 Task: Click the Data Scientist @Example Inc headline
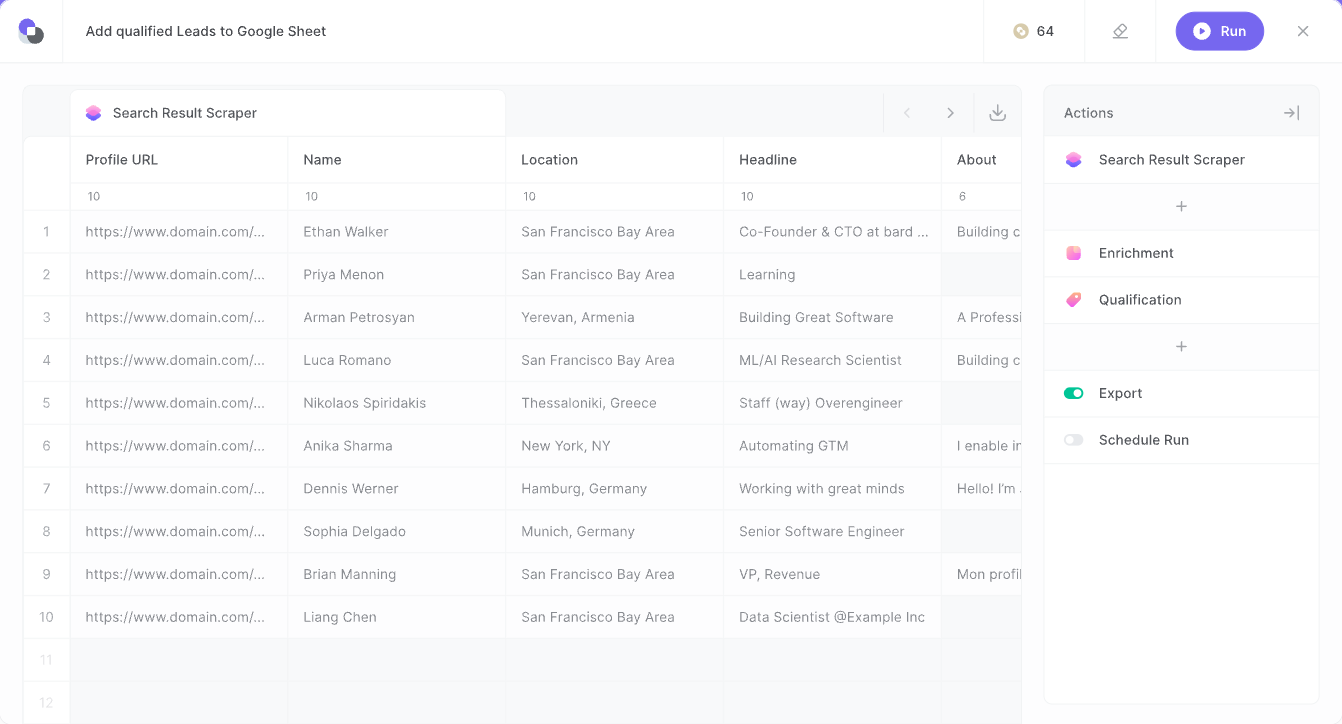833,617
